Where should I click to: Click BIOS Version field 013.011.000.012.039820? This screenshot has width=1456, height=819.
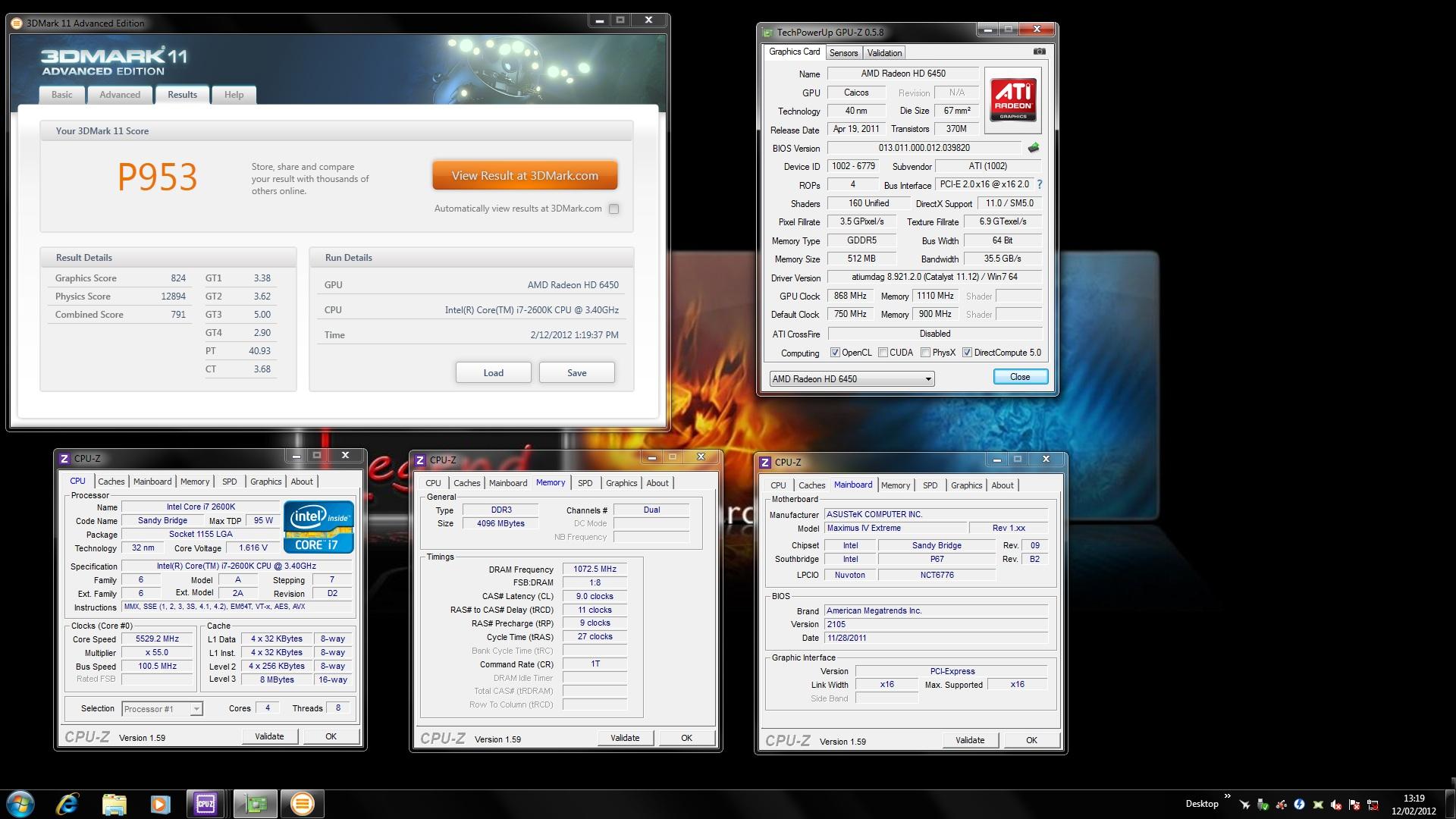(x=924, y=148)
